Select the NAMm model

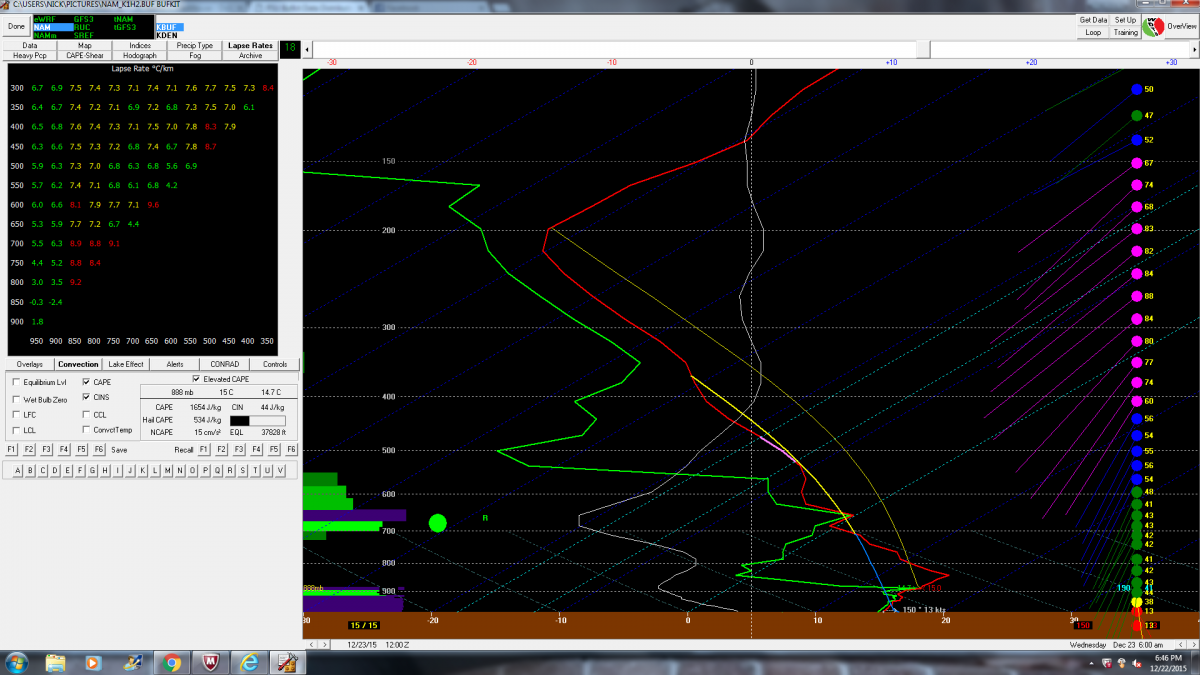tap(45, 35)
